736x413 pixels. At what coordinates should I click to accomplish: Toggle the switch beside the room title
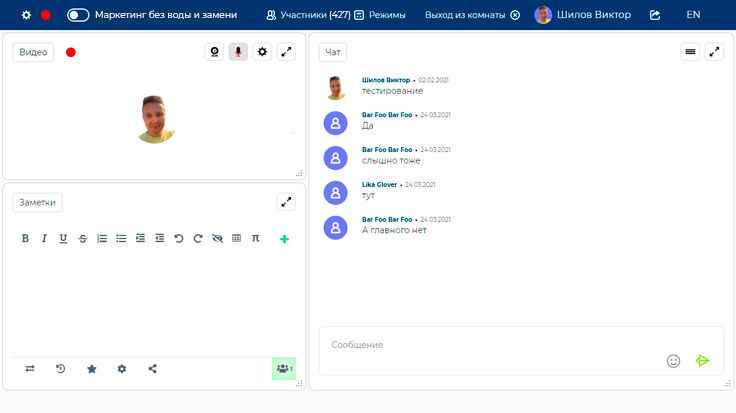pos(78,15)
